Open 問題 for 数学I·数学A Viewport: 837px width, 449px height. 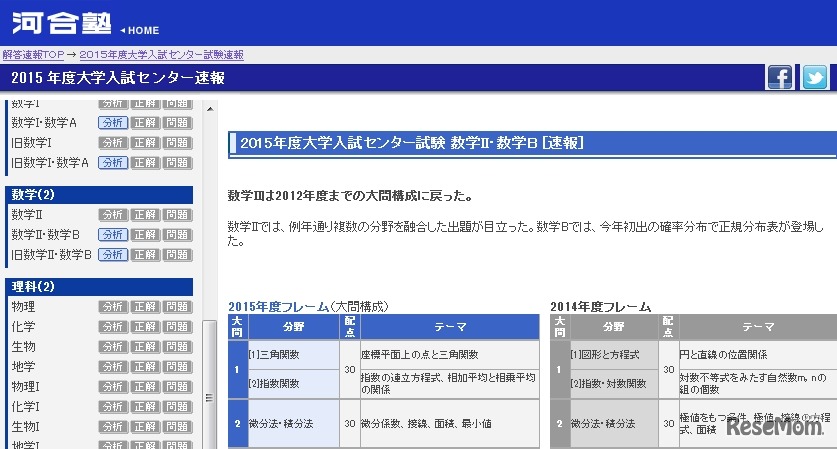tap(177, 123)
